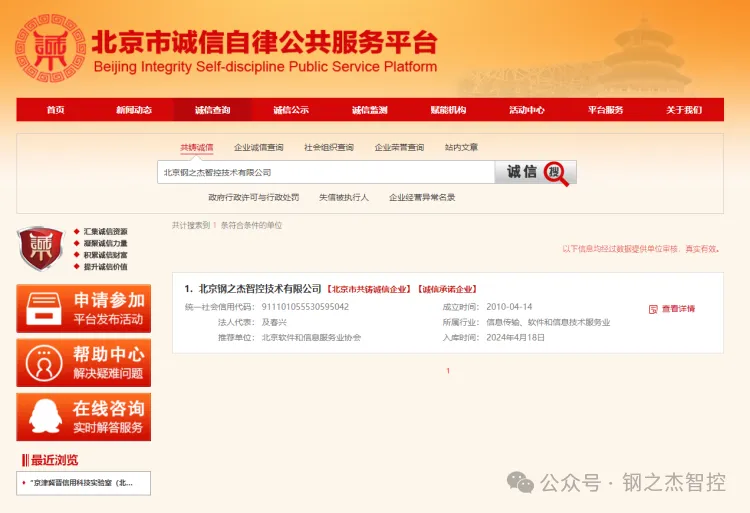Click the company name search input field
This screenshot has height=513, width=750.
[325, 172]
